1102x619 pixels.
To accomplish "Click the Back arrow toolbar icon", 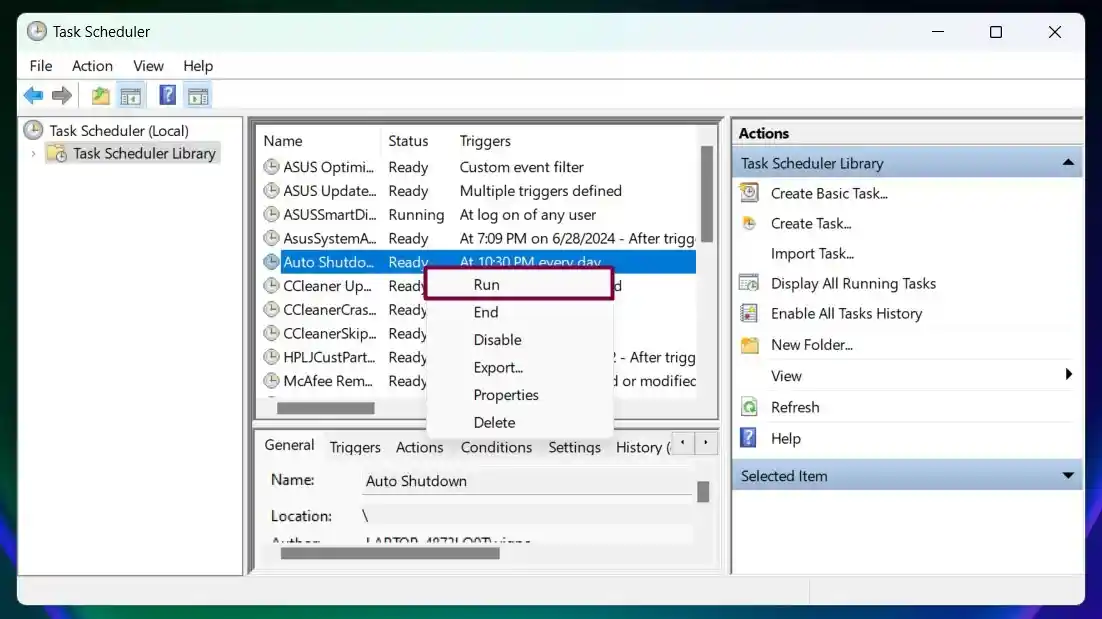I will point(33,96).
